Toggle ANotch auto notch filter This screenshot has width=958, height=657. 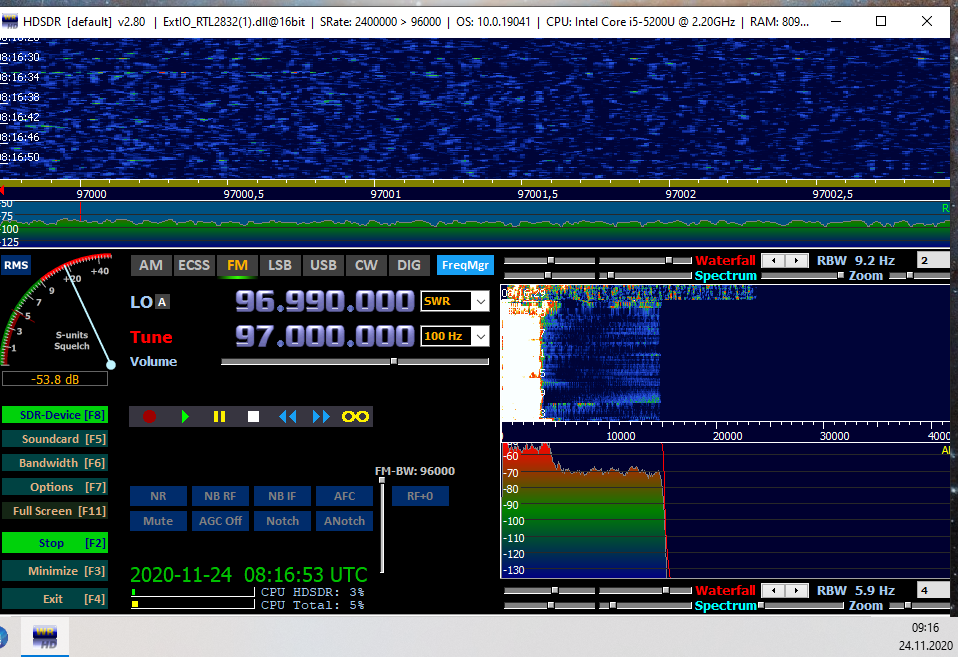click(345, 521)
